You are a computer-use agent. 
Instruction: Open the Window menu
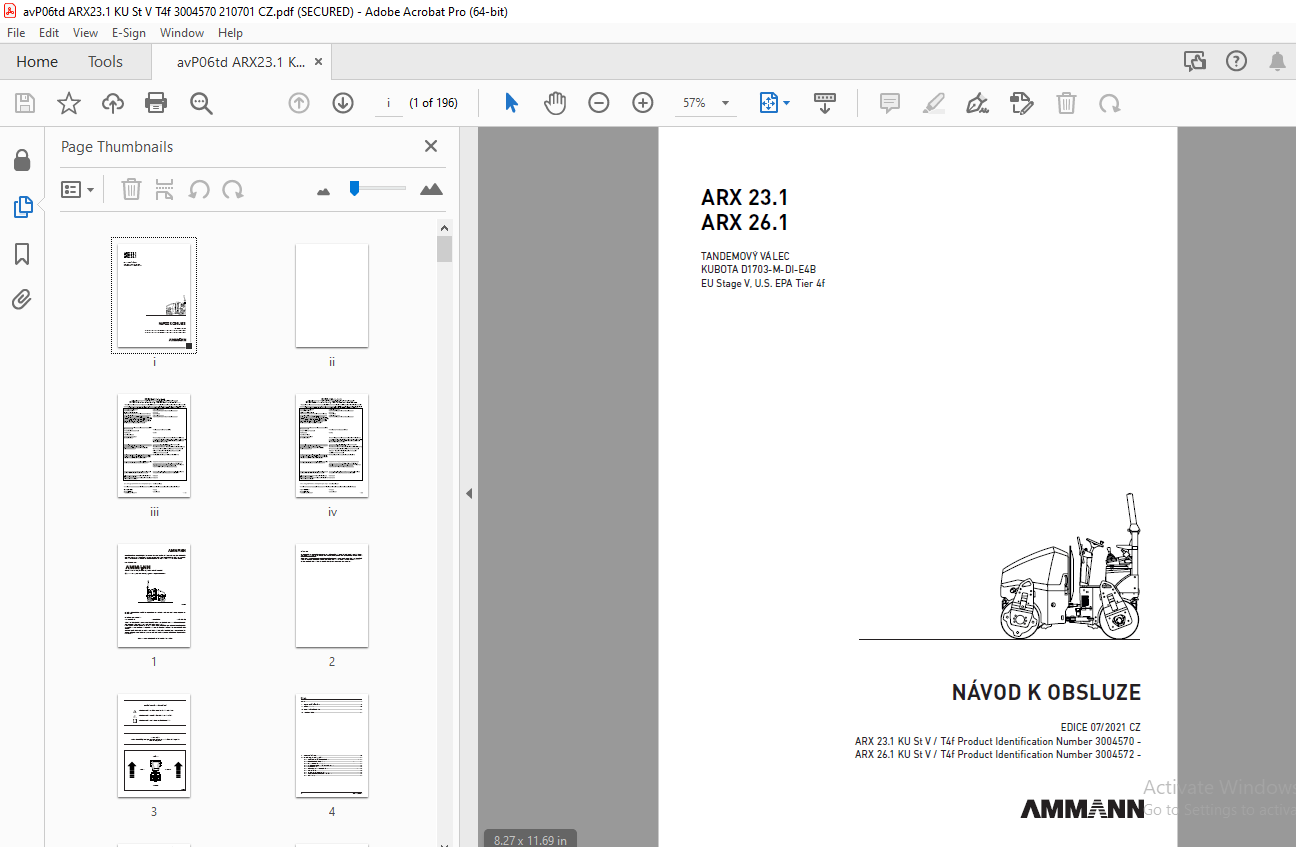[182, 33]
